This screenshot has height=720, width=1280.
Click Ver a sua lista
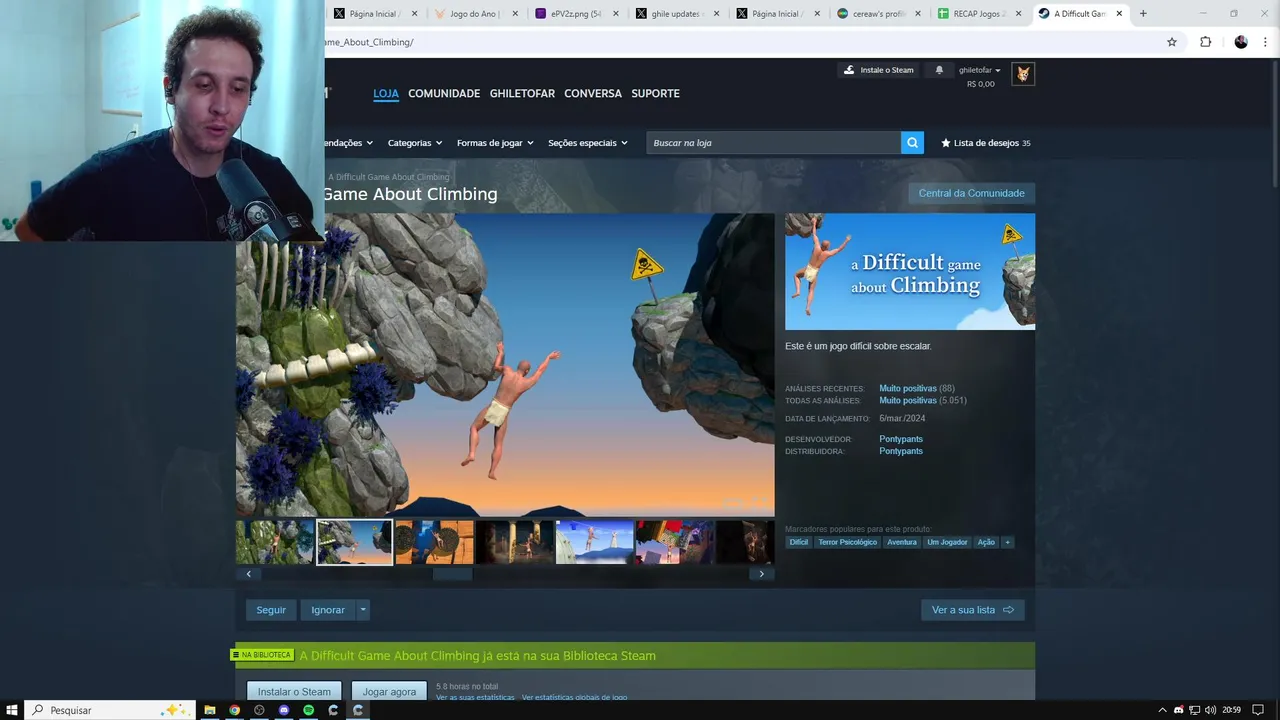[x=972, y=610]
